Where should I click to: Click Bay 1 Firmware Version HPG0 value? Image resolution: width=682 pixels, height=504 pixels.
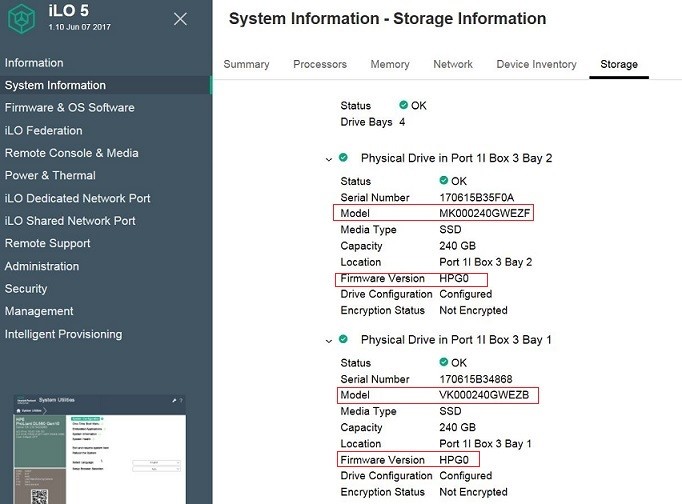point(454,460)
